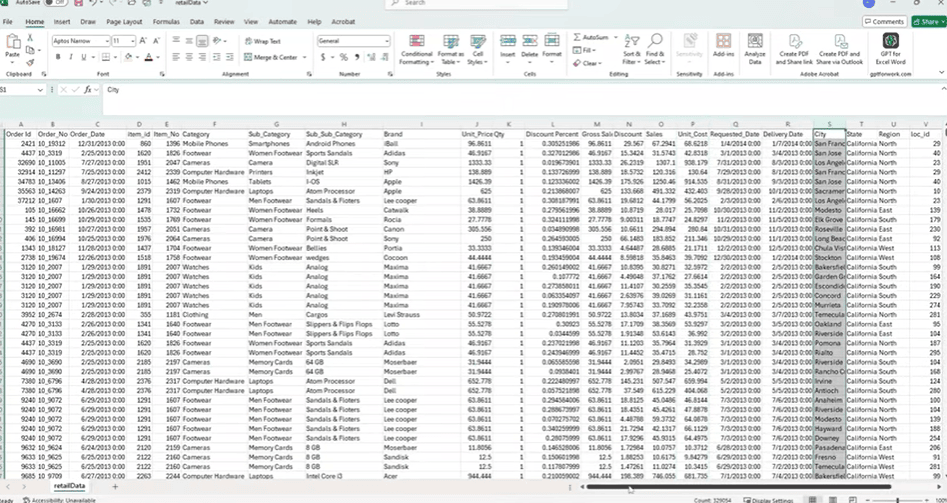Image resolution: width=947 pixels, height=503 pixels.
Task: Click the Format Painter brush icon
Action: click(x=30, y=62)
